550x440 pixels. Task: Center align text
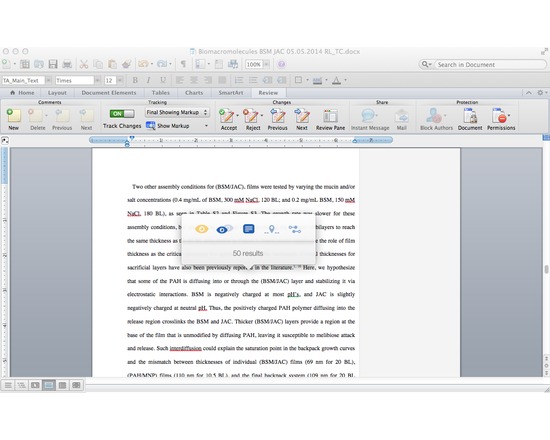[194, 80]
